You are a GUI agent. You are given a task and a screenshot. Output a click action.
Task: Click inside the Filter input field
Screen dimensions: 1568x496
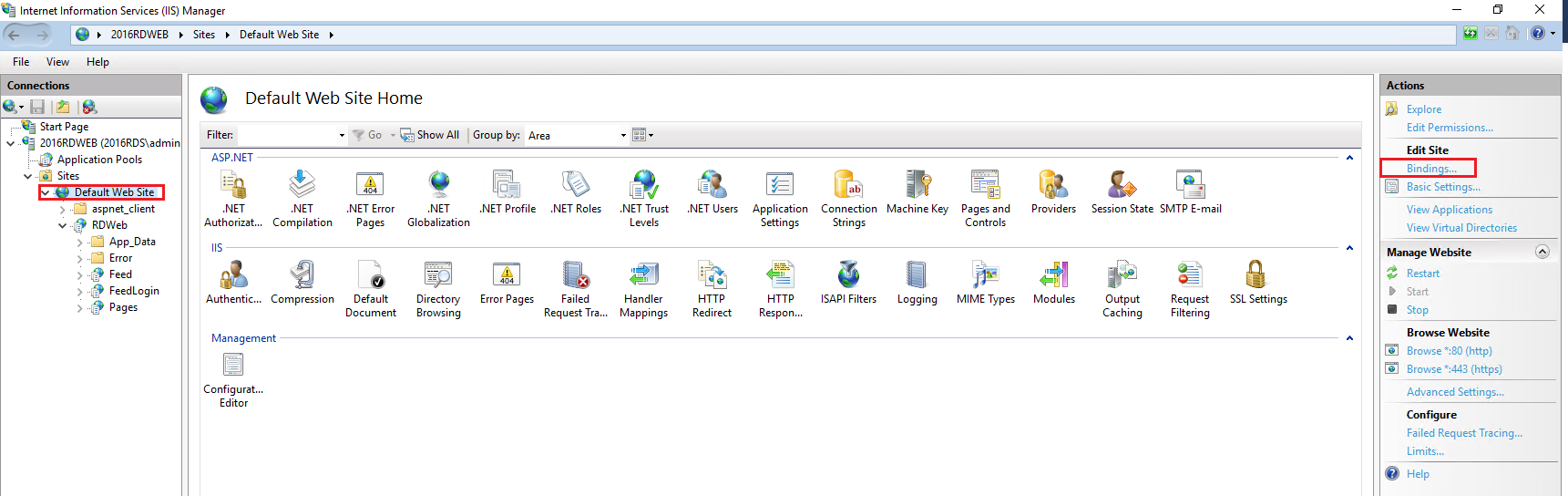click(x=288, y=135)
